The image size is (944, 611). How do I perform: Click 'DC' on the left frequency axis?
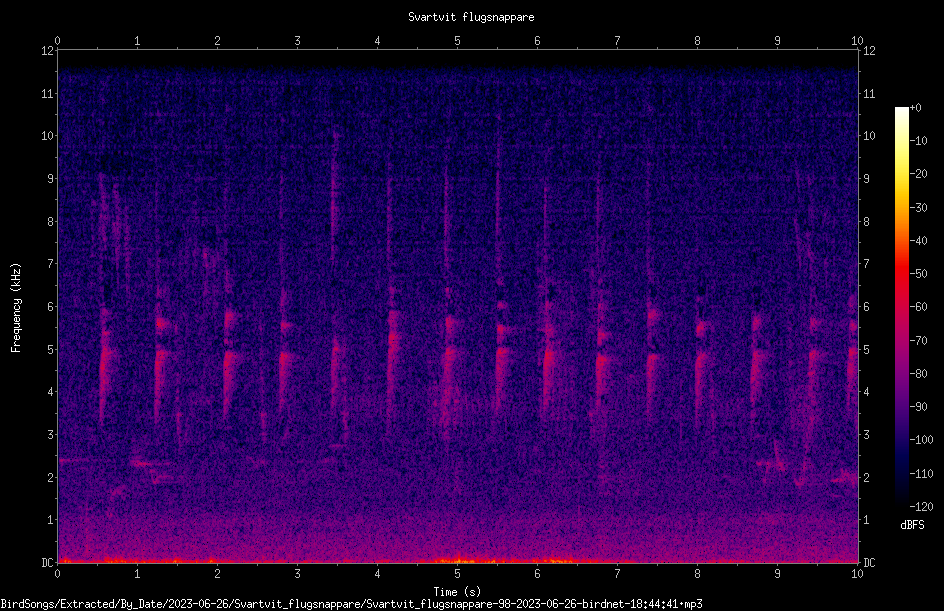click(x=47, y=563)
